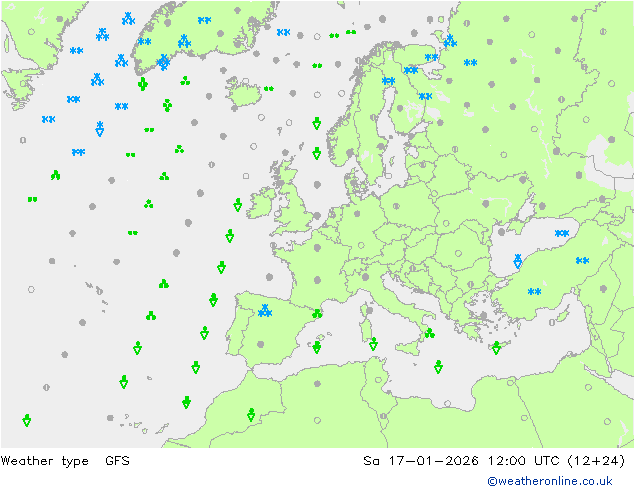Select the green shower symbol by the Balearic Islands

(x=317, y=347)
